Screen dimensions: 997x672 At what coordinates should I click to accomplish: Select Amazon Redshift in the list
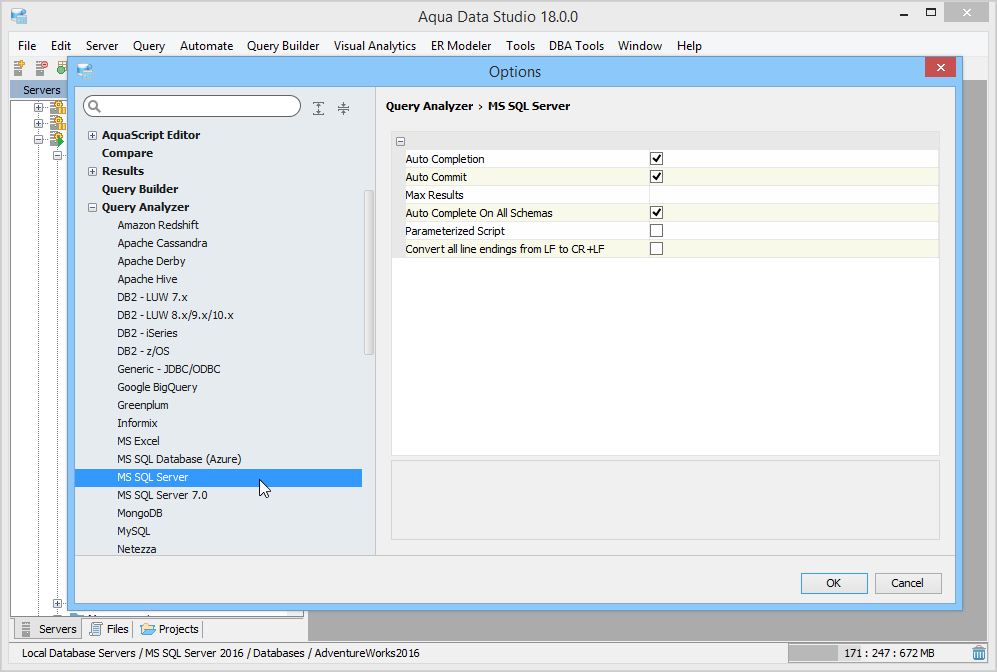click(x=158, y=225)
